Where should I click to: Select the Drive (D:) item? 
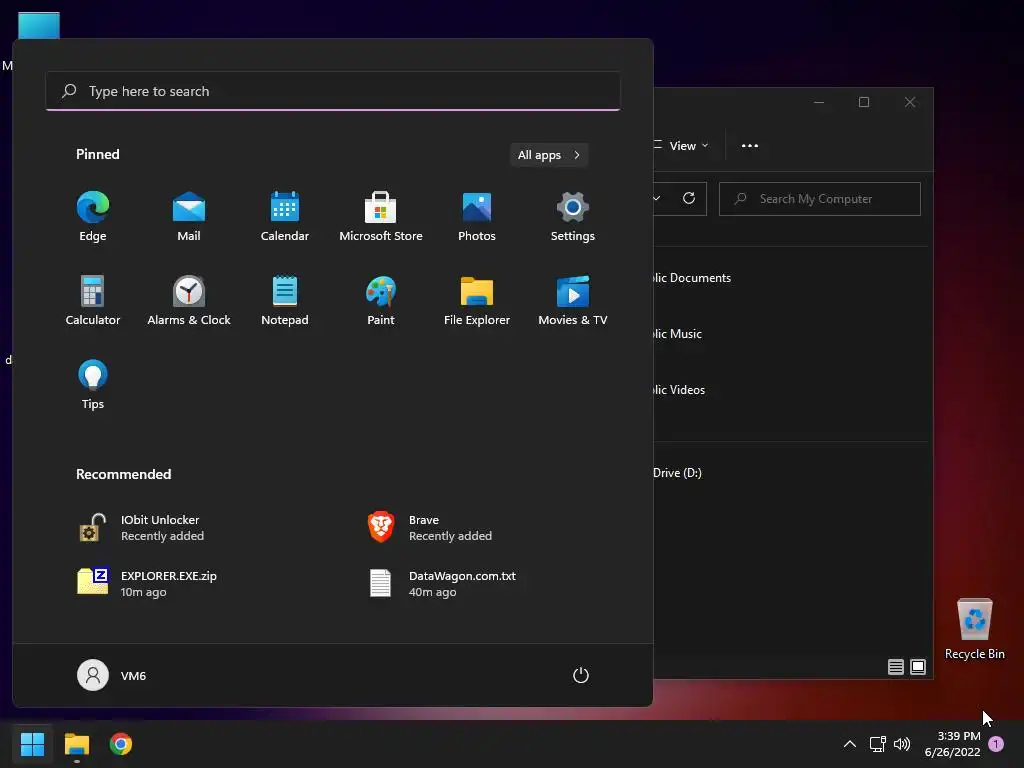point(678,473)
